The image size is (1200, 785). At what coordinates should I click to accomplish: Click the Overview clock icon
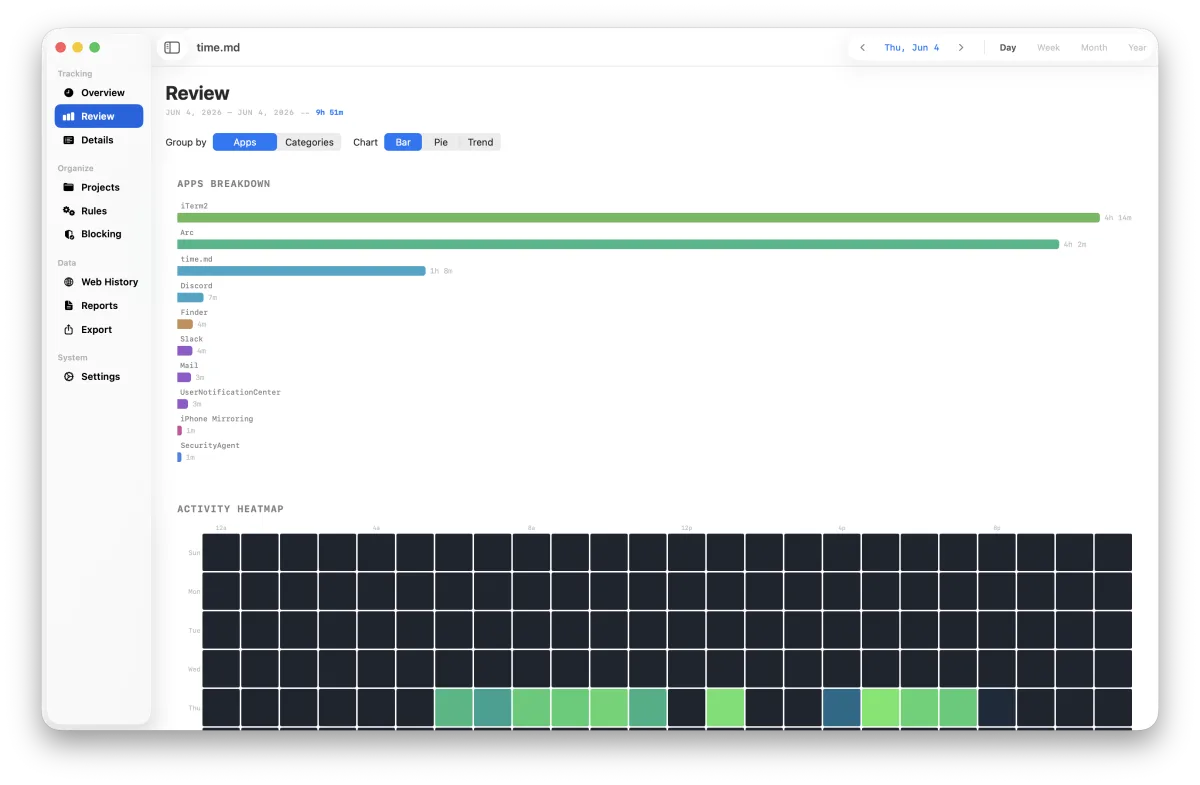point(69,93)
